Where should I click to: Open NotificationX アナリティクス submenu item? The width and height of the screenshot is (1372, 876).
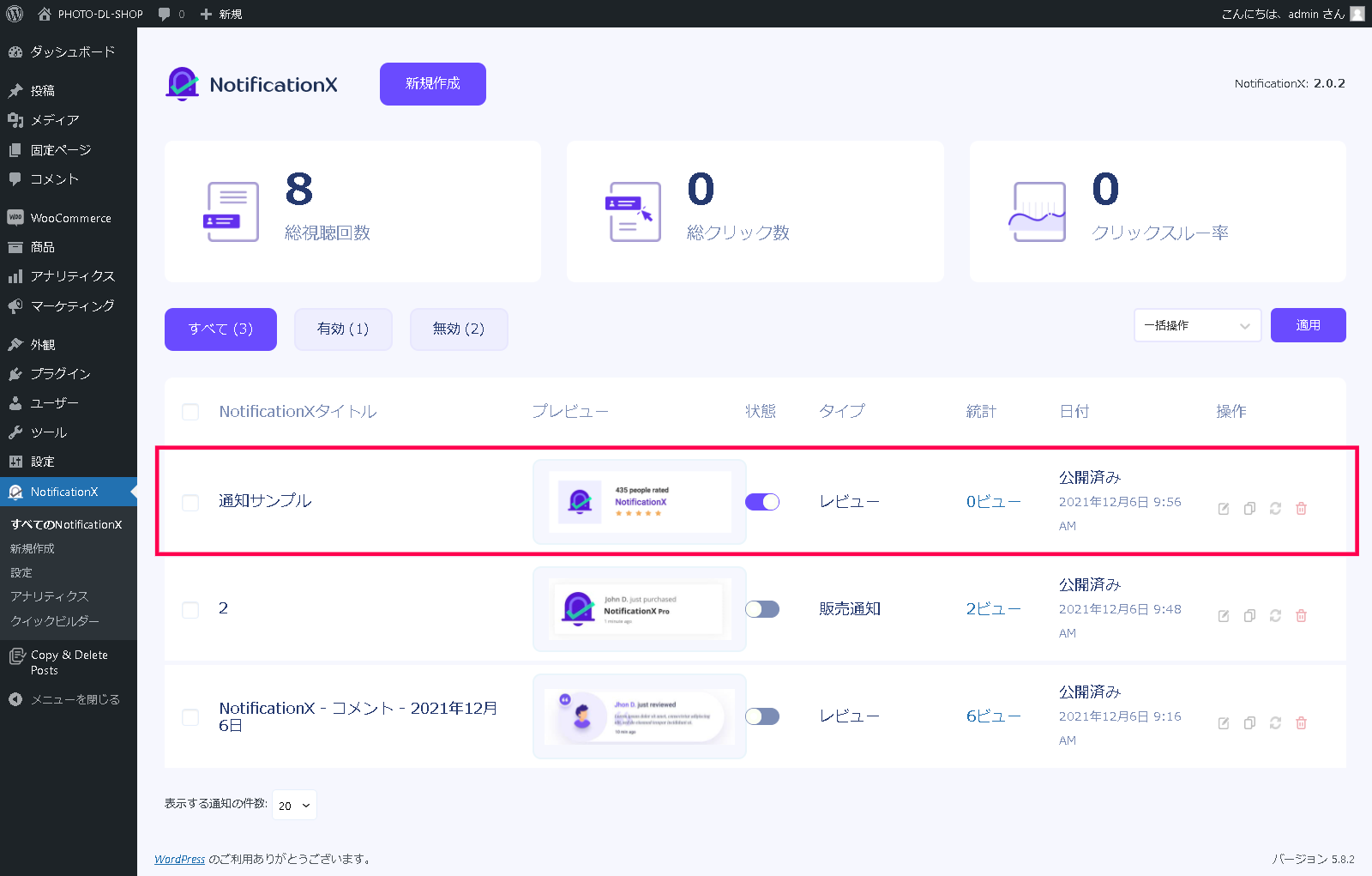[50, 596]
